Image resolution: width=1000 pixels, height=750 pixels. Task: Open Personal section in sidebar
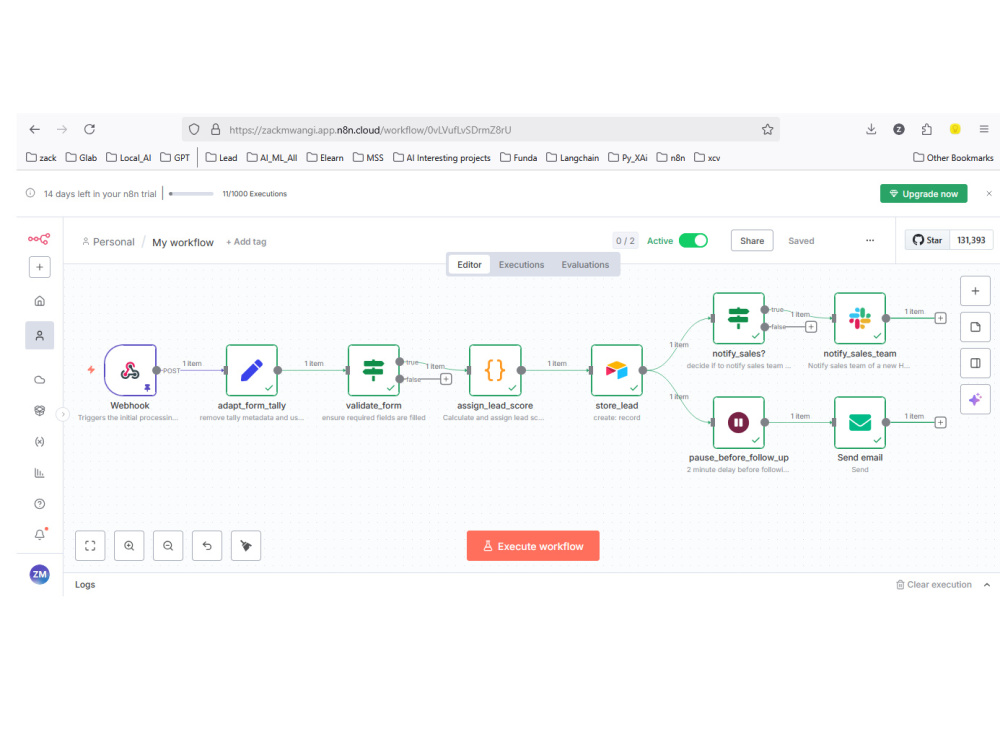click(x=40, y=335)
